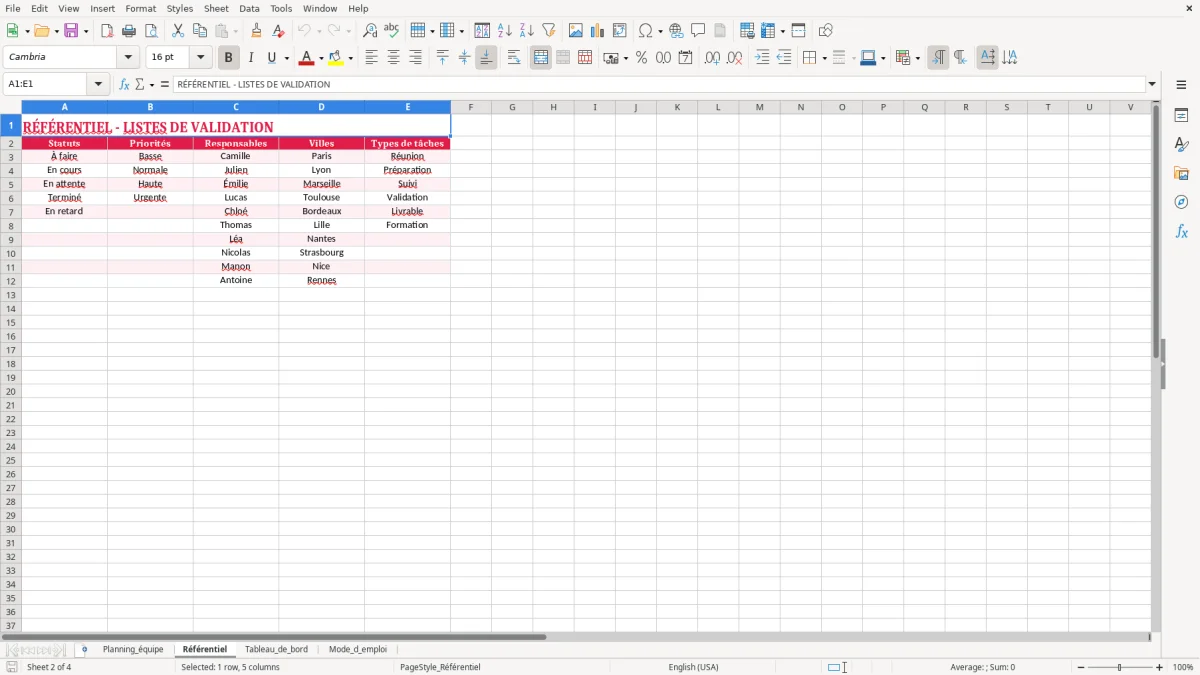Switch to the Tableau_de_bord sheet tab
The height and width of the screenshot is (675, 1200).
[x=276, y=649]
